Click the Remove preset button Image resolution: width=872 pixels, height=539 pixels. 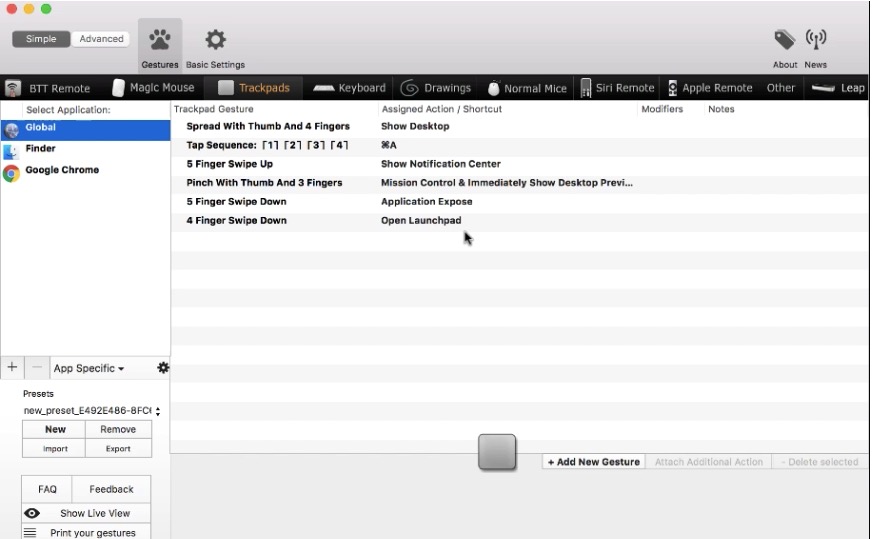click(118, 429)
